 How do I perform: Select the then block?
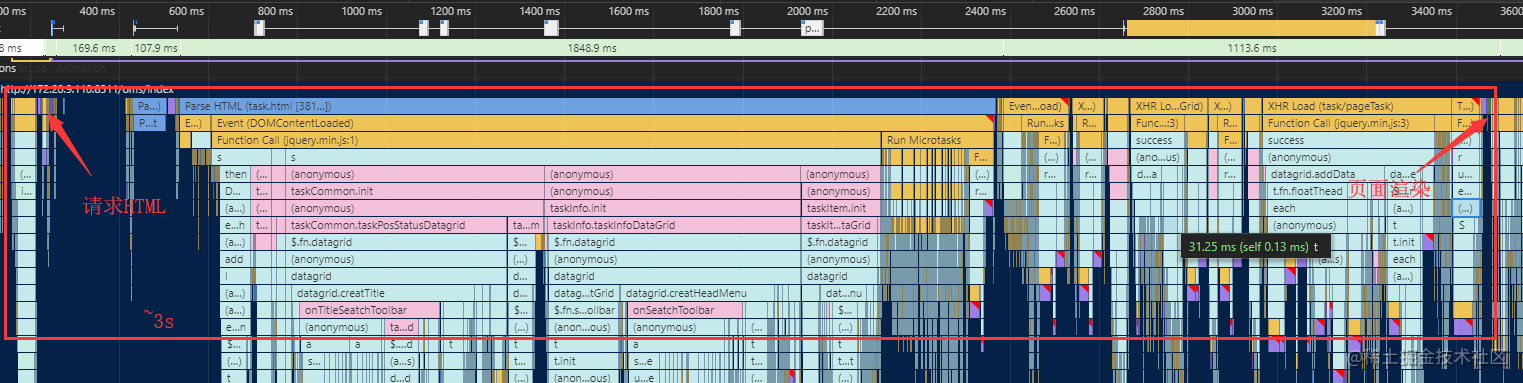[x=235, y=175]
